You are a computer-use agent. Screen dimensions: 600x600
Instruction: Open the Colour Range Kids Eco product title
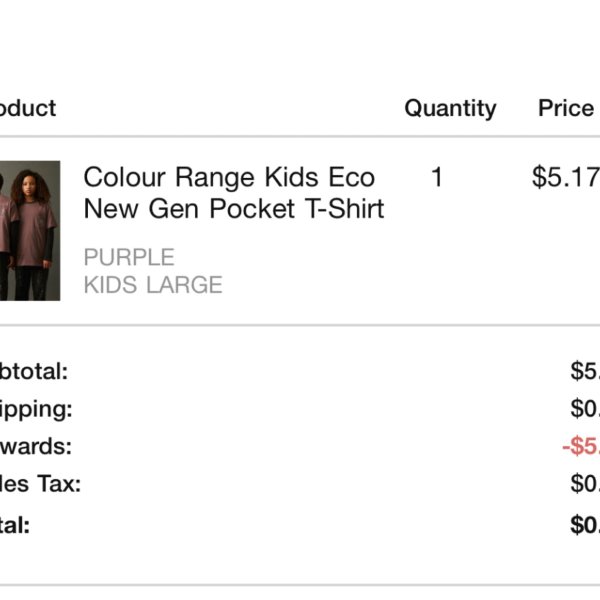tap(229, 177)
